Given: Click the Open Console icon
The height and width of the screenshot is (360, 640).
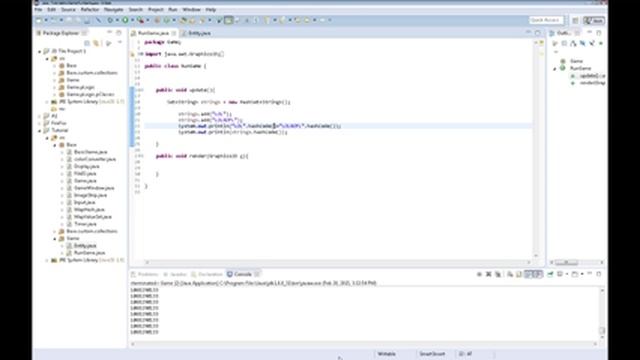Looking at the screenshot, I should (575, 274).
